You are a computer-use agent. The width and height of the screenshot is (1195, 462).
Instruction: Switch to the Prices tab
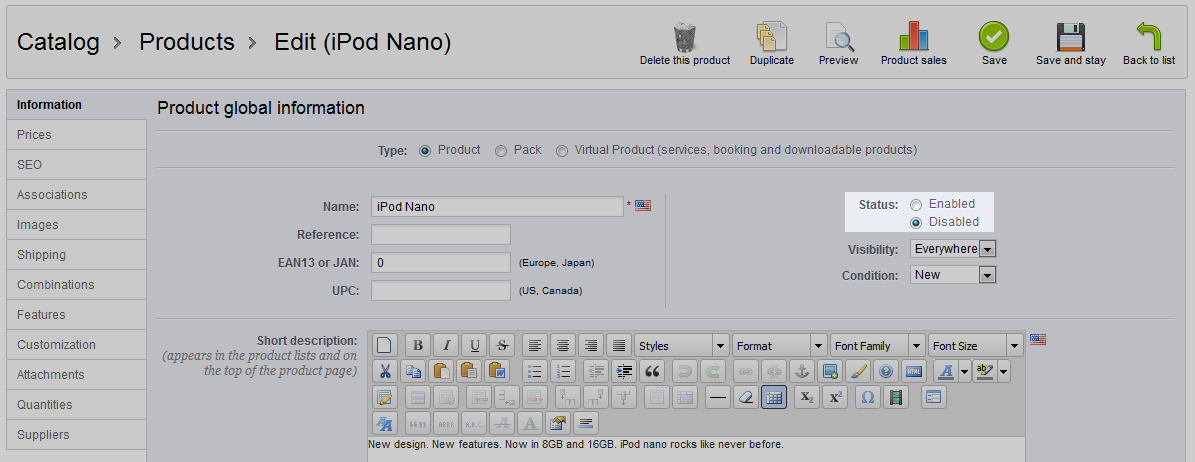(x=76, y=135)
